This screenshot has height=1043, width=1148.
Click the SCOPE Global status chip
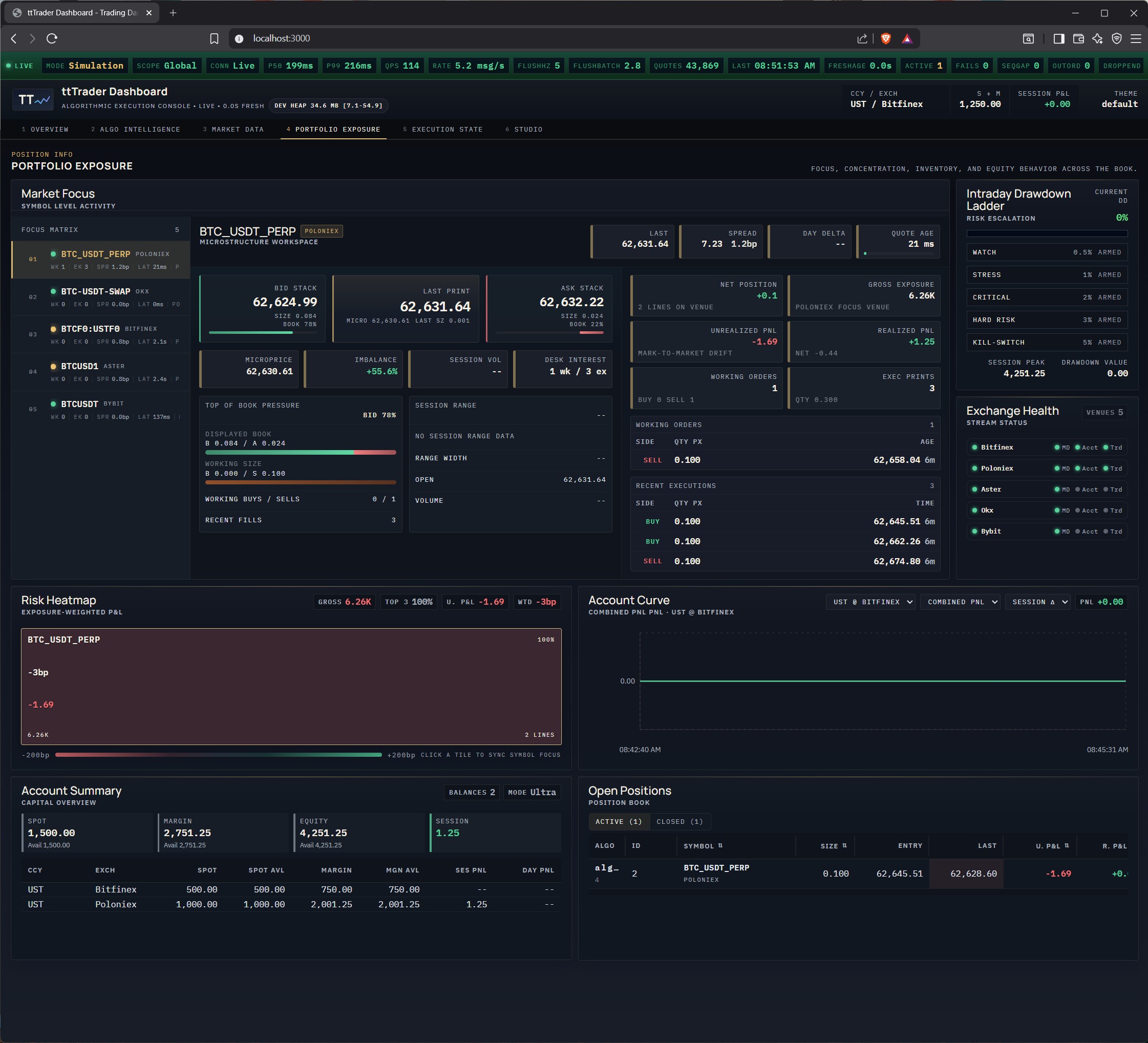click(x=167, y=66)
